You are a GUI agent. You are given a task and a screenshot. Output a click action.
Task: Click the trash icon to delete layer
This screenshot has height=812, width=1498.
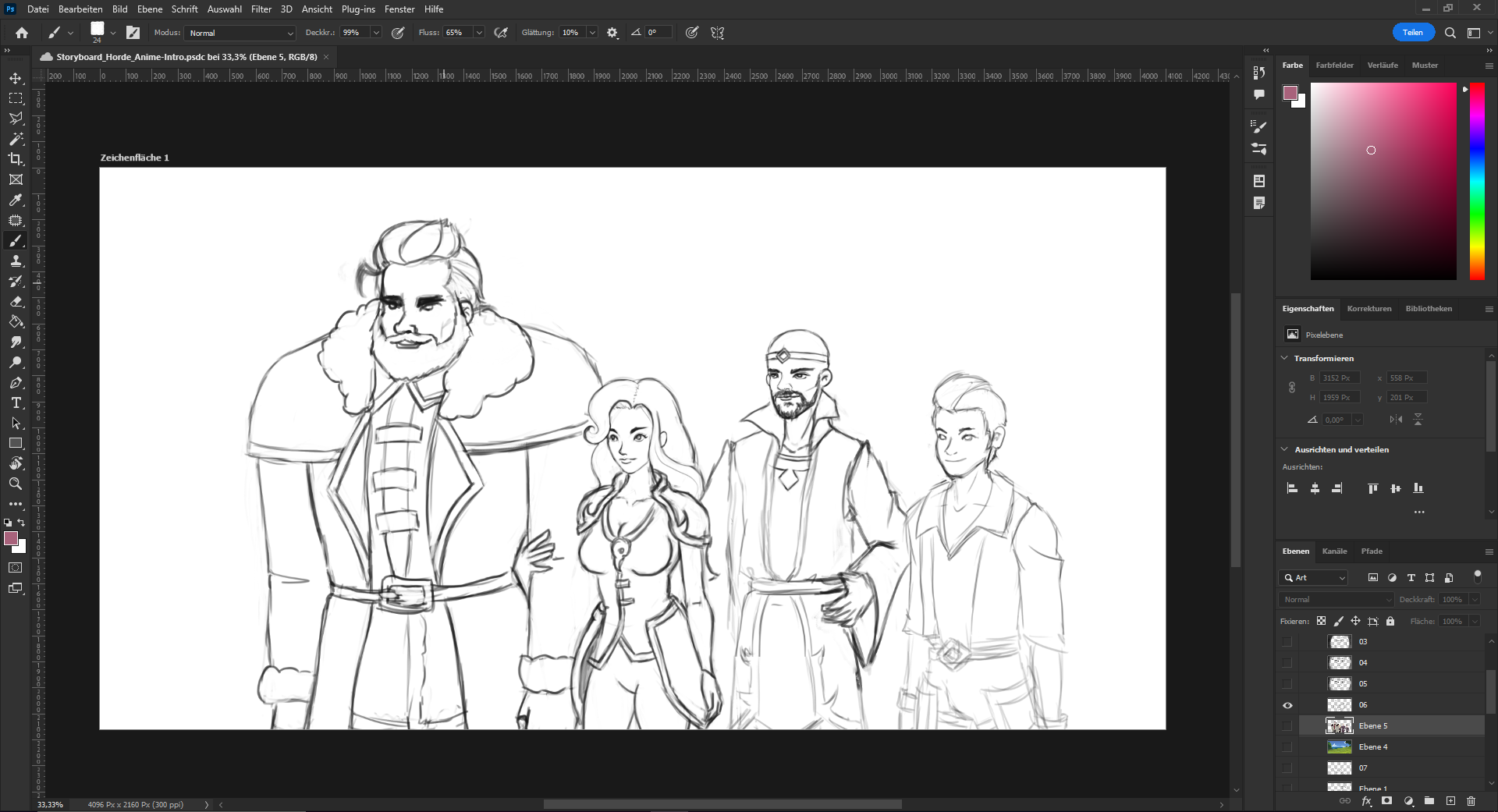click(x=1471, y=801)
